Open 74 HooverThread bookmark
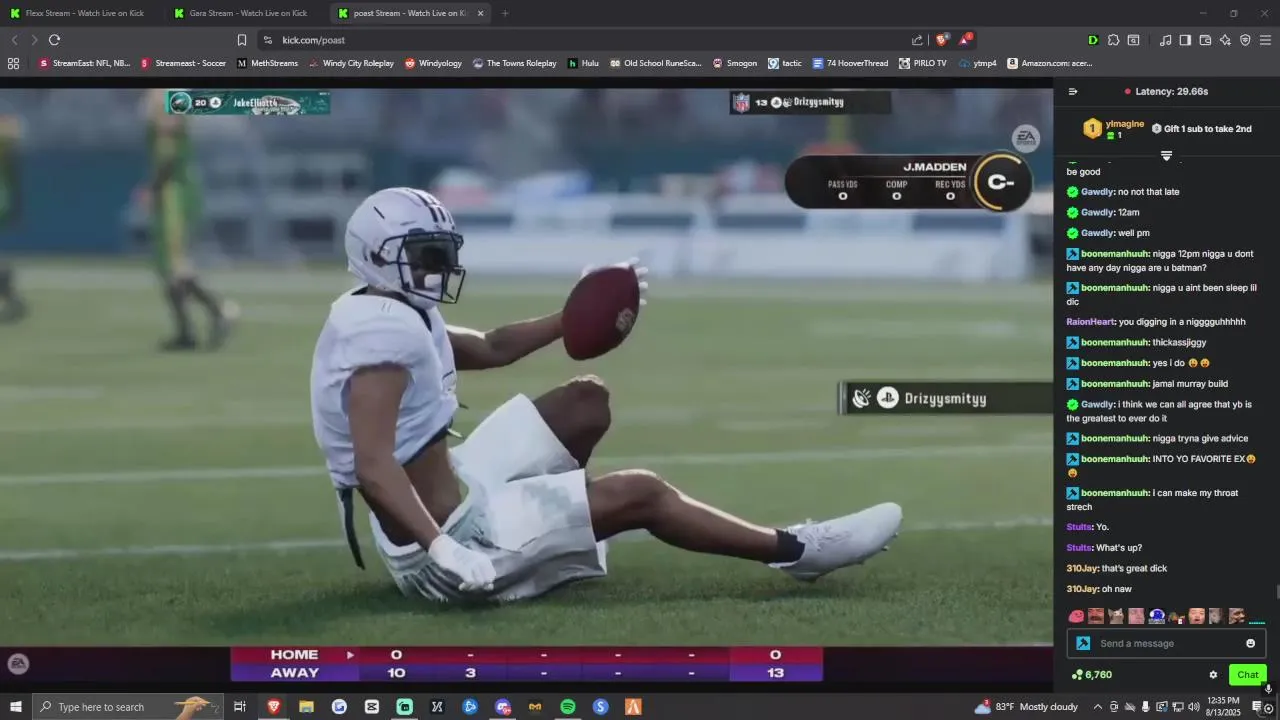Screen dimensions: 1280x720 850,63
